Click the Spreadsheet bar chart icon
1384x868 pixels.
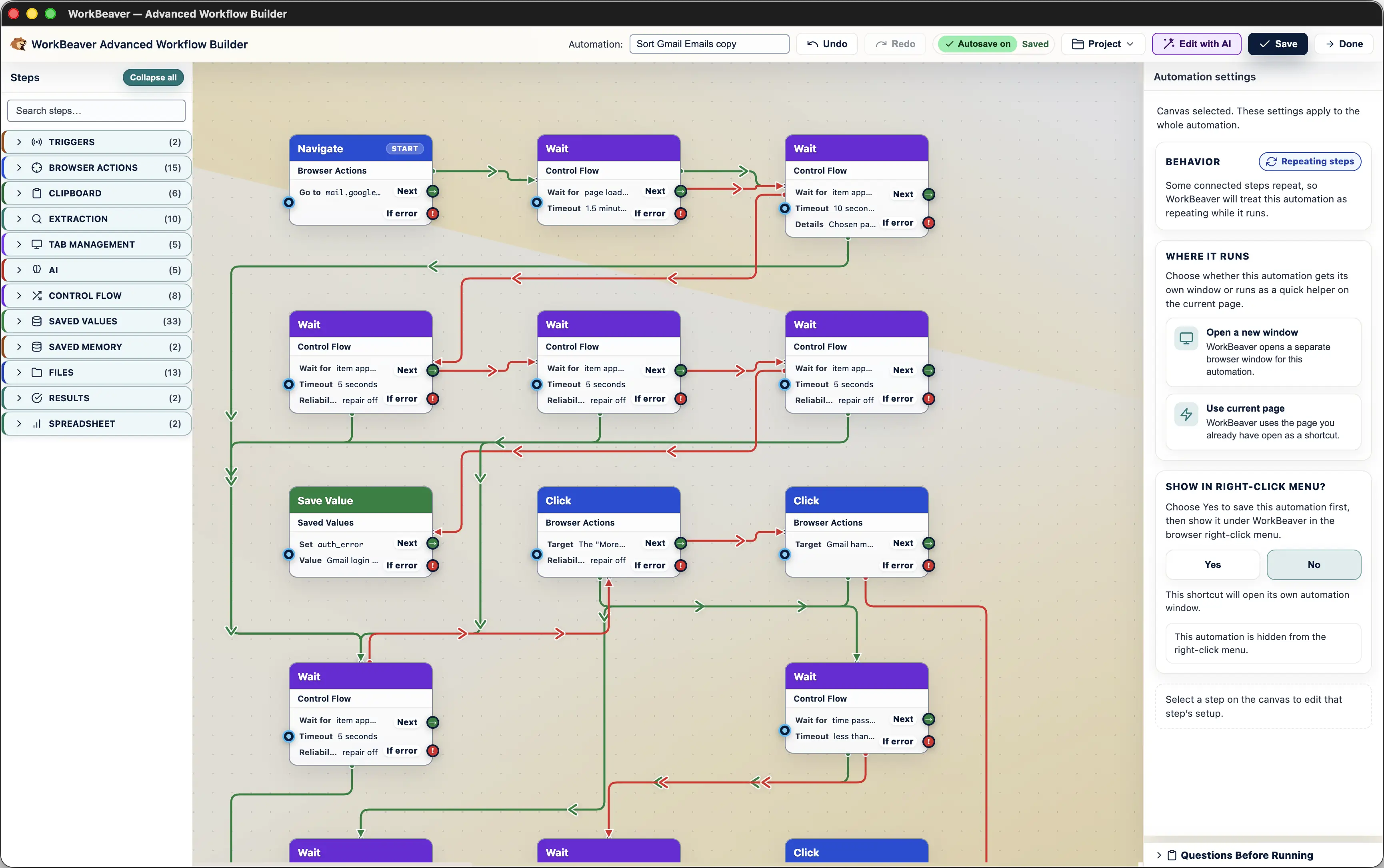click(37, 424)
